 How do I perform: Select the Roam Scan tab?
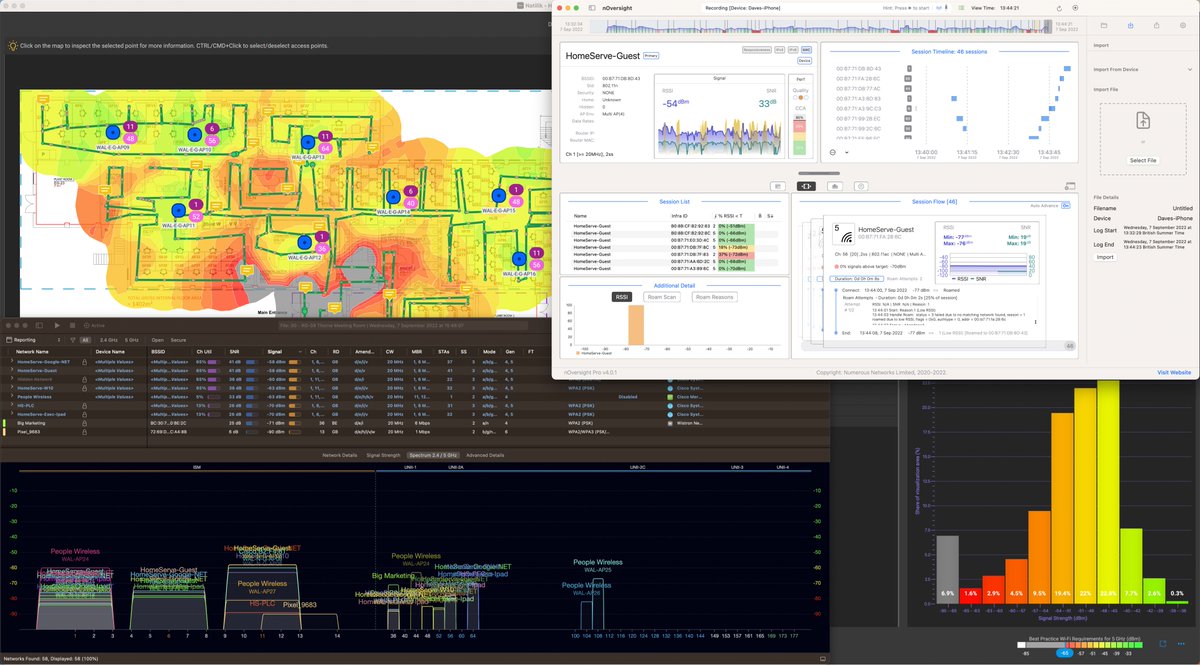coord(662,297)
